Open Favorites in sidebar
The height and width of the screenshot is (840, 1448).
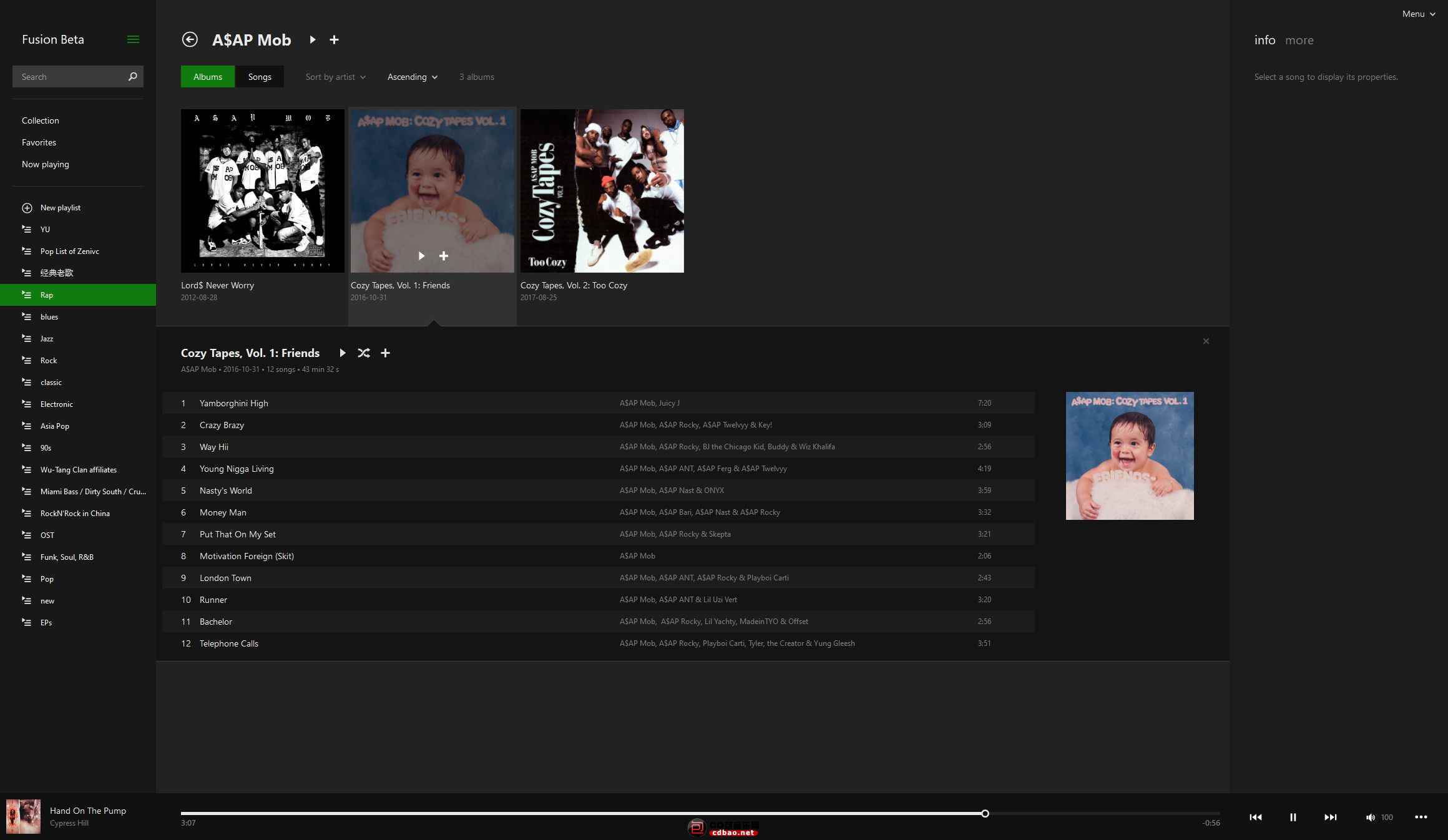click(39, 142)
